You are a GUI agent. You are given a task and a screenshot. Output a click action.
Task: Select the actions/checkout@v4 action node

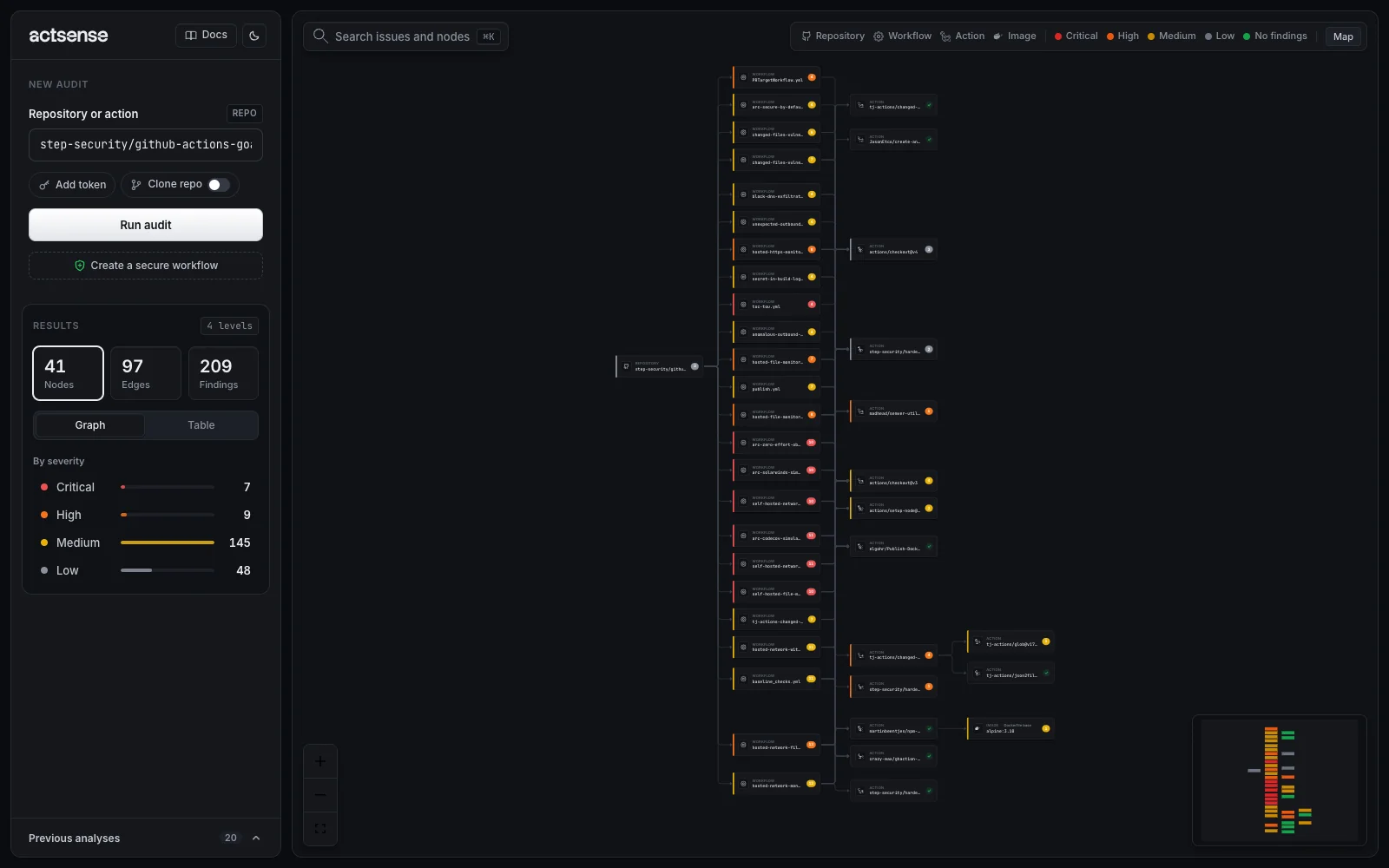pyautogui.click(x=893, y=250)
